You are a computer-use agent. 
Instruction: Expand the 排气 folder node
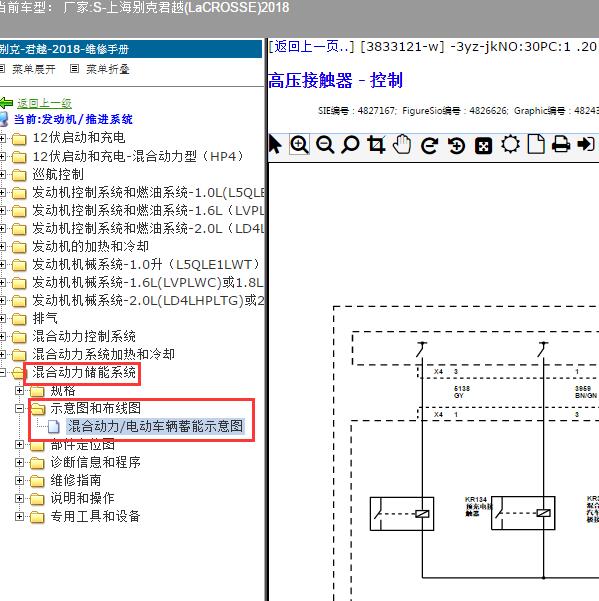tap(3, 318)
